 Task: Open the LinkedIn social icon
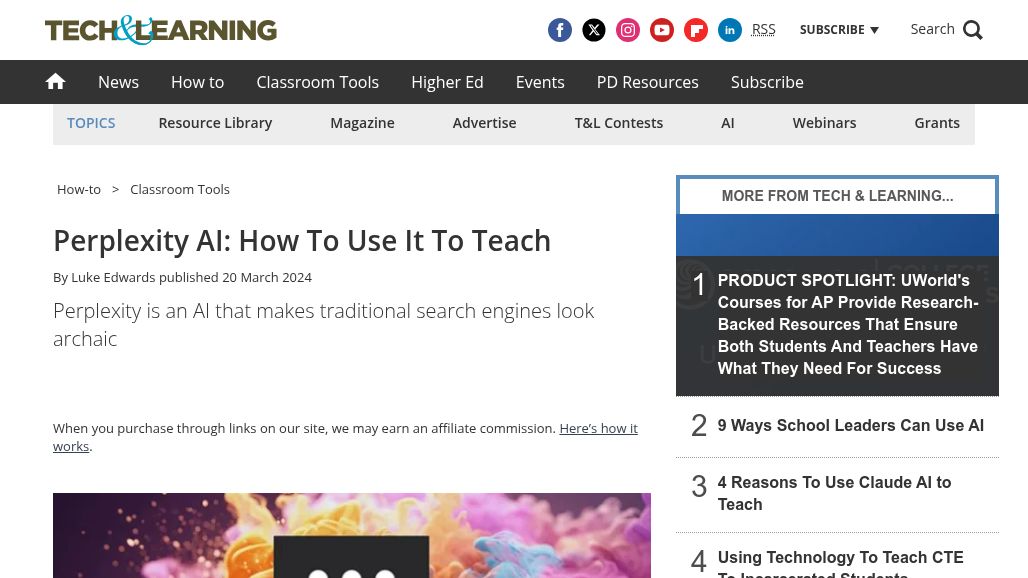[730, 30]
